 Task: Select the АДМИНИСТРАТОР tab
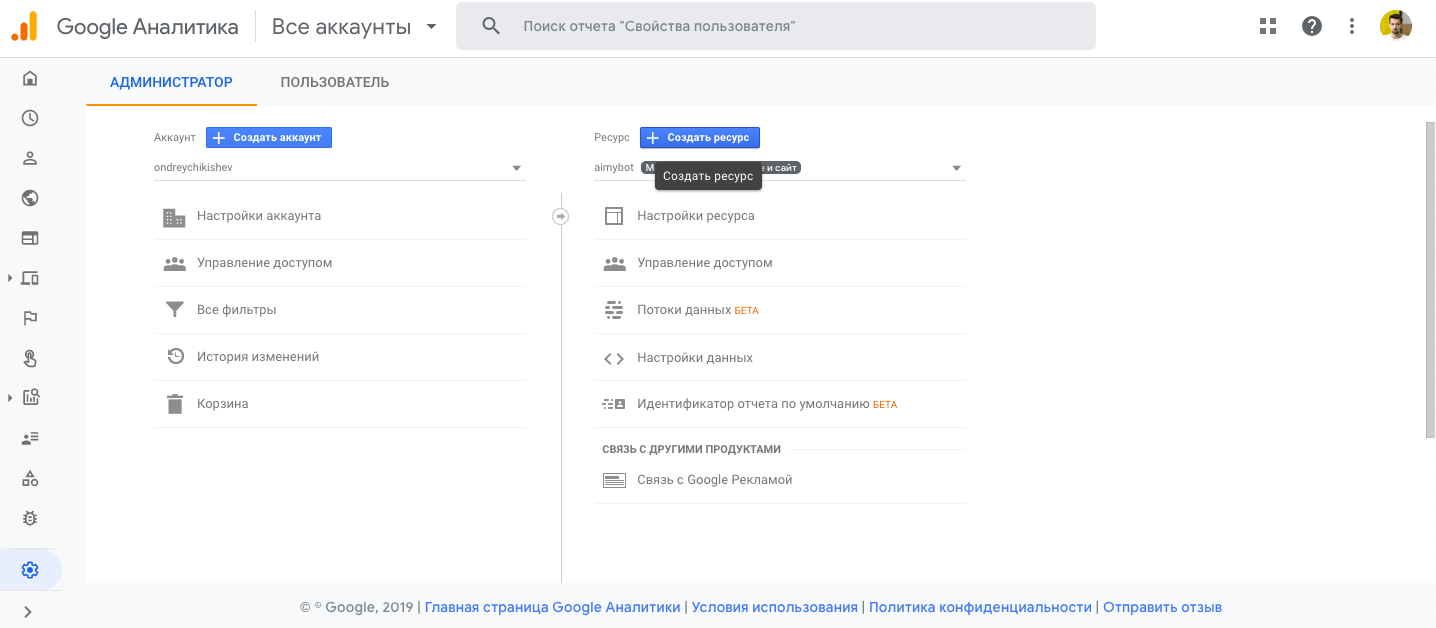171,82
